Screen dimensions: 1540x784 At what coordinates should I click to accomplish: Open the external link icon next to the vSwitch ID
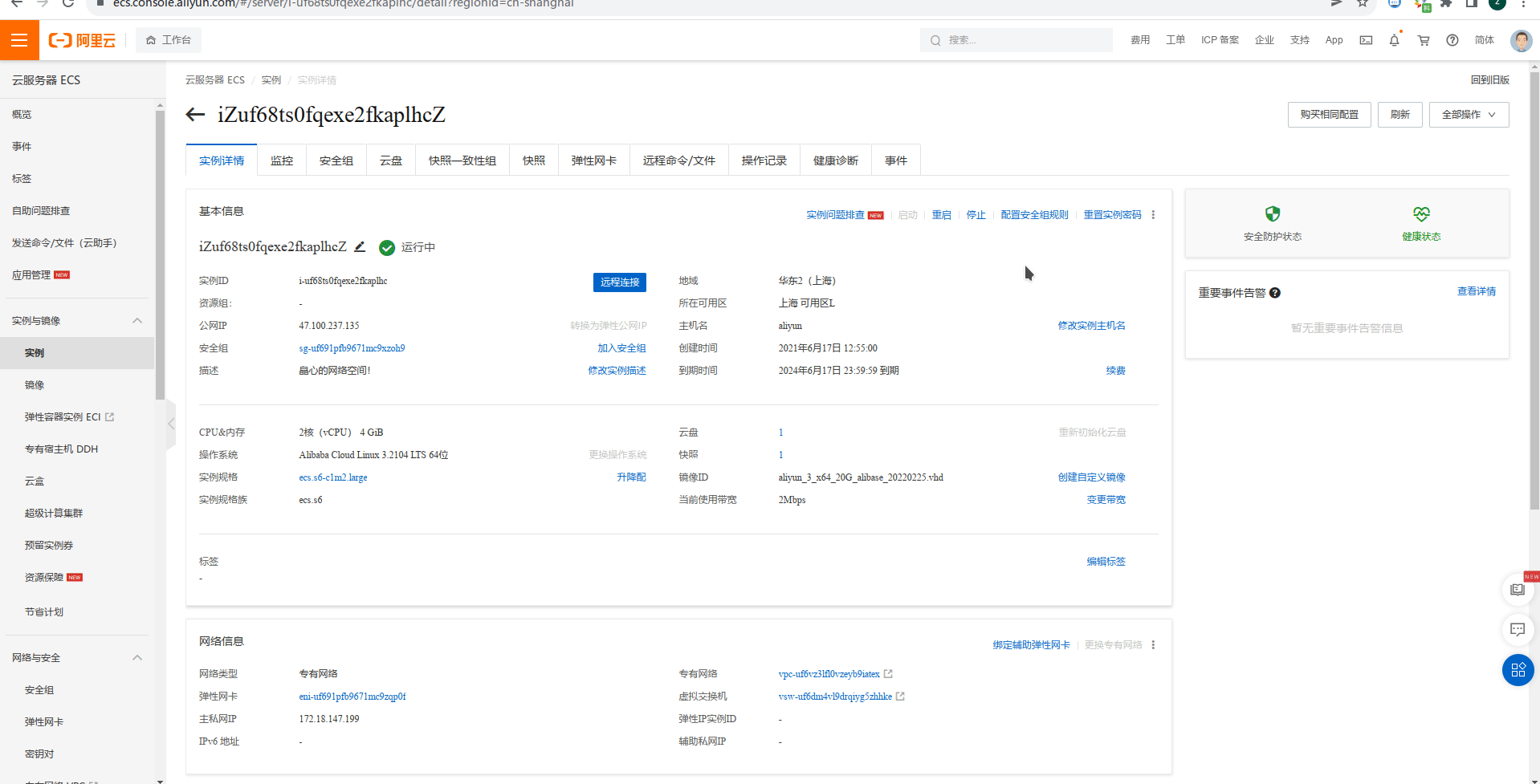(x=900, y=697)
